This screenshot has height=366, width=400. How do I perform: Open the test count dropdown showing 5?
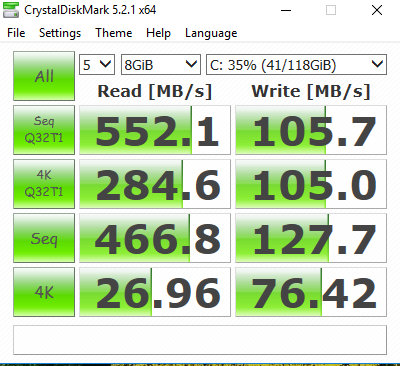tap(97, 64)
